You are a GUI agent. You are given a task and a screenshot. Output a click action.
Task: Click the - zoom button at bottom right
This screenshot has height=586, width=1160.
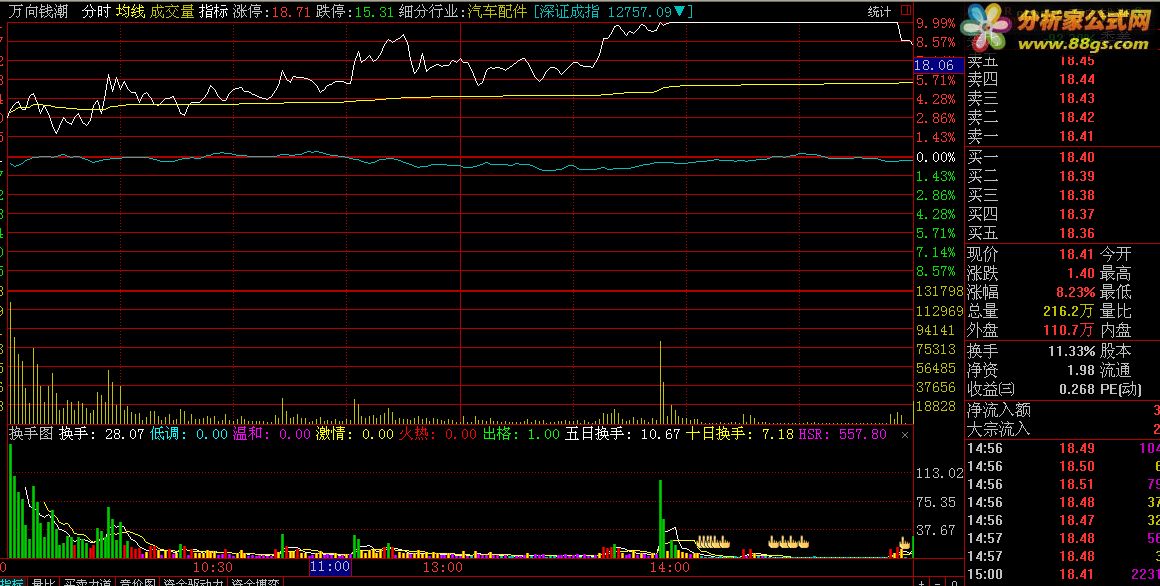coord(937,583)
